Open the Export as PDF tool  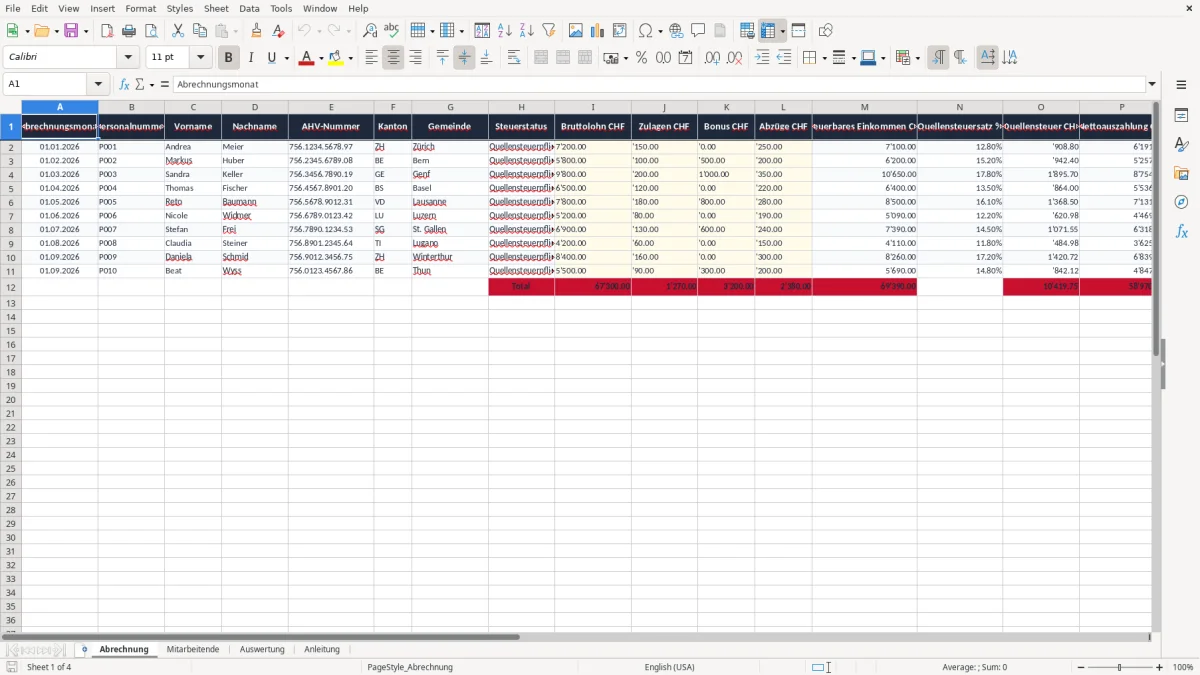(107, 31)
